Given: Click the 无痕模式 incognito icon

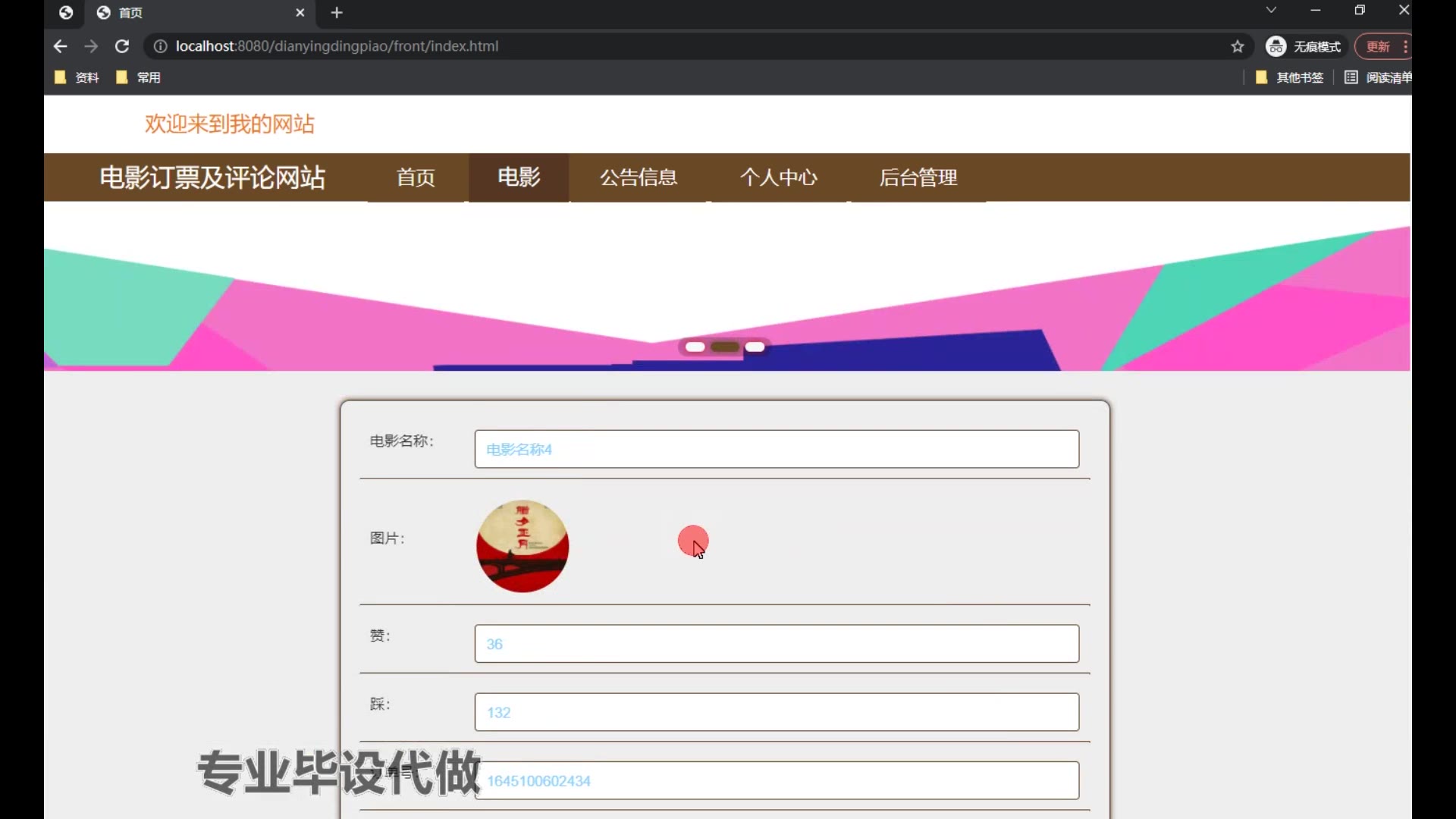Looking at the screenshot, I should (1276, 46).
